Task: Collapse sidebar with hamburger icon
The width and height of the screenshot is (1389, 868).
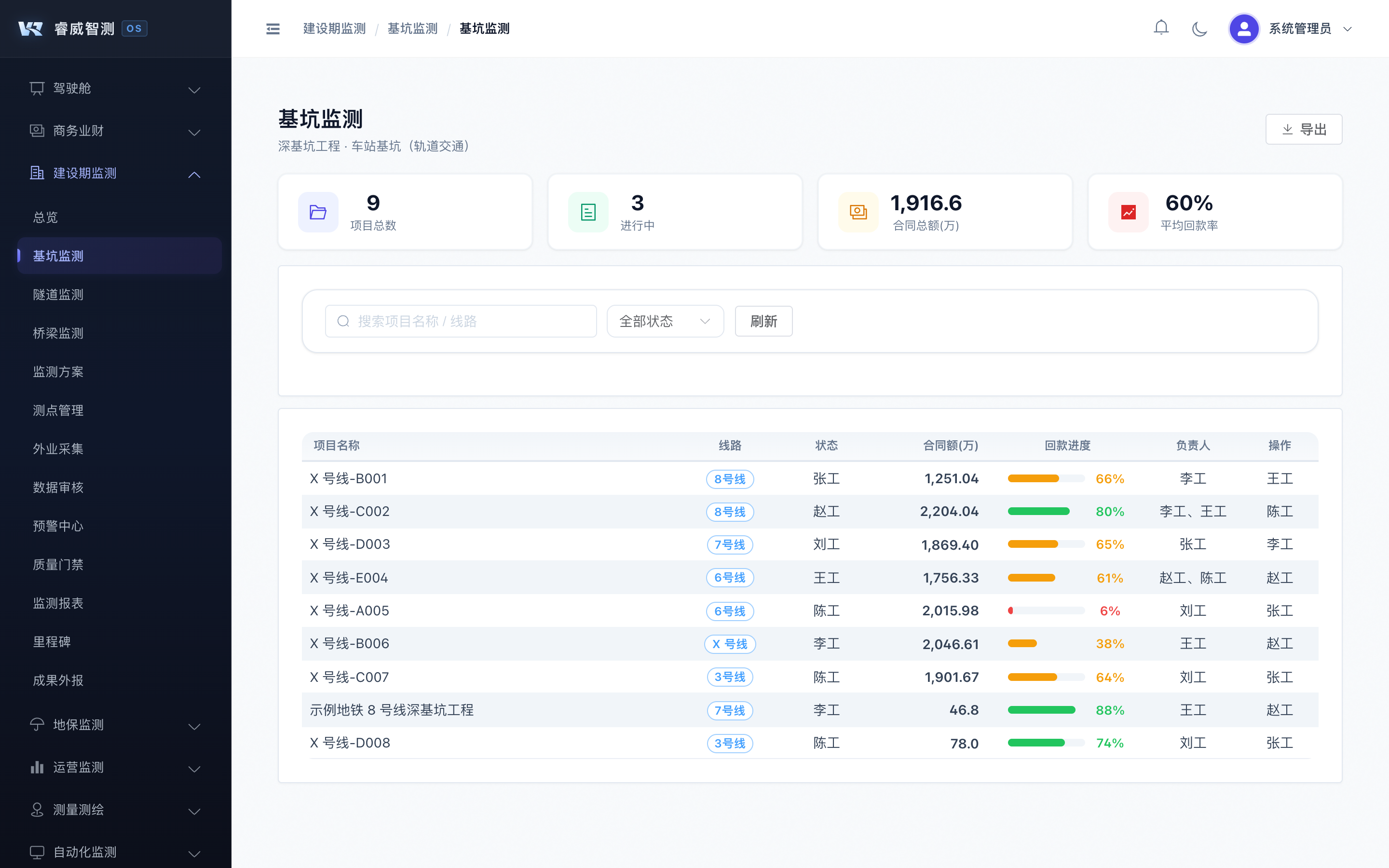Action: point(272,29)
